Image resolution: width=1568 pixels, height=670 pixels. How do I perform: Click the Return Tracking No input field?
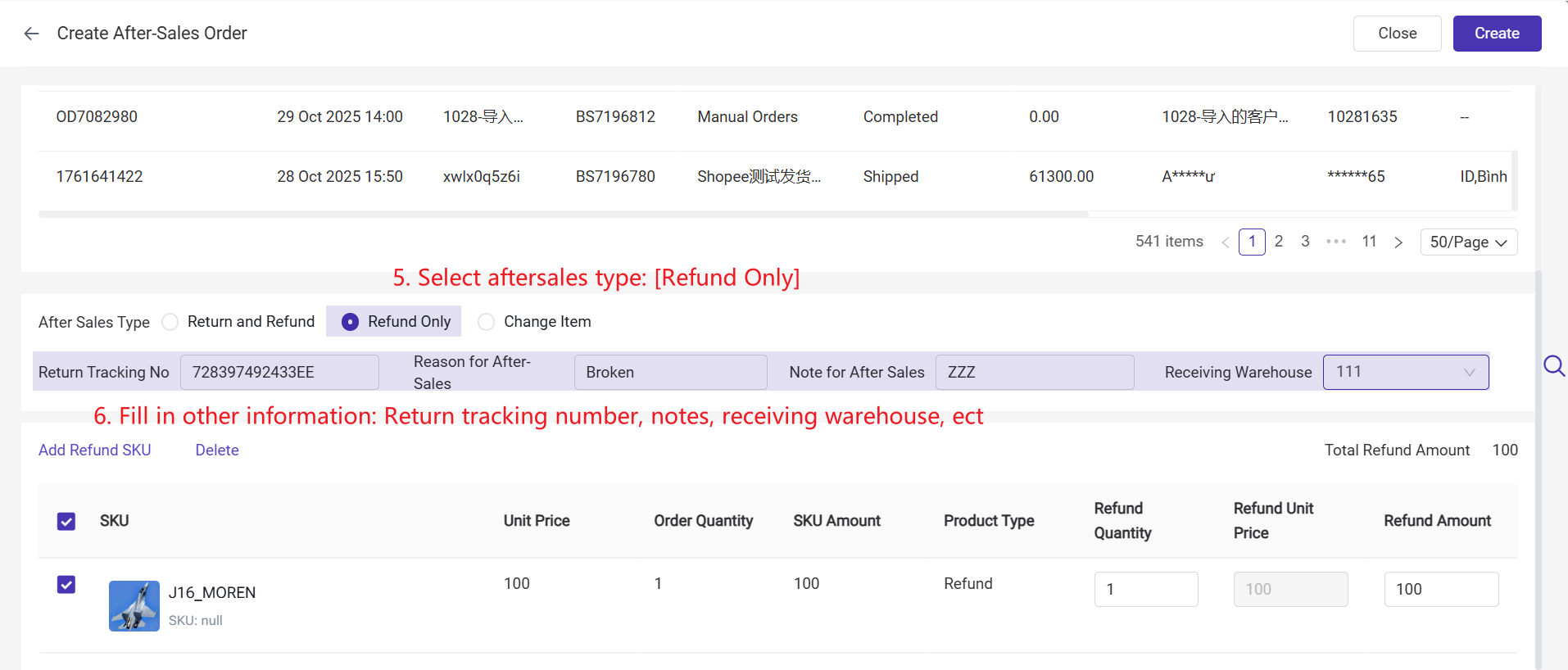[279, 373]
